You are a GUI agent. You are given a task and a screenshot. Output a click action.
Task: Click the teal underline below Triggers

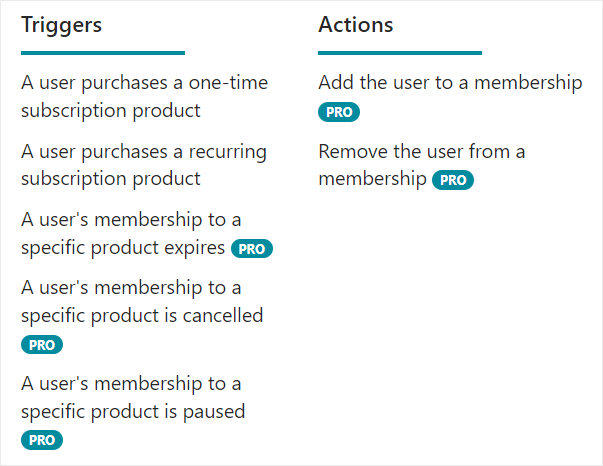103,53
